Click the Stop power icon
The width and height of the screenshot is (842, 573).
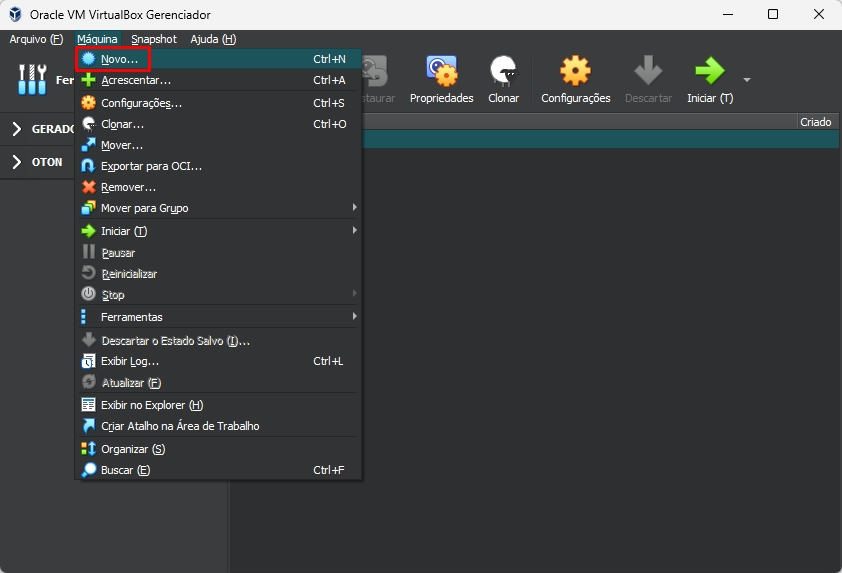click(89, 294)
